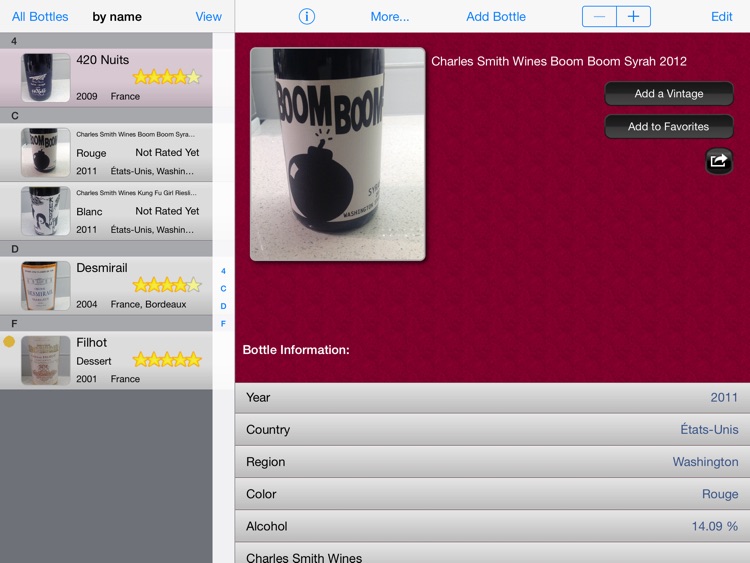
Task: Click the wine title Boom Boom Syrah 2012
Action: pos(559,61)
